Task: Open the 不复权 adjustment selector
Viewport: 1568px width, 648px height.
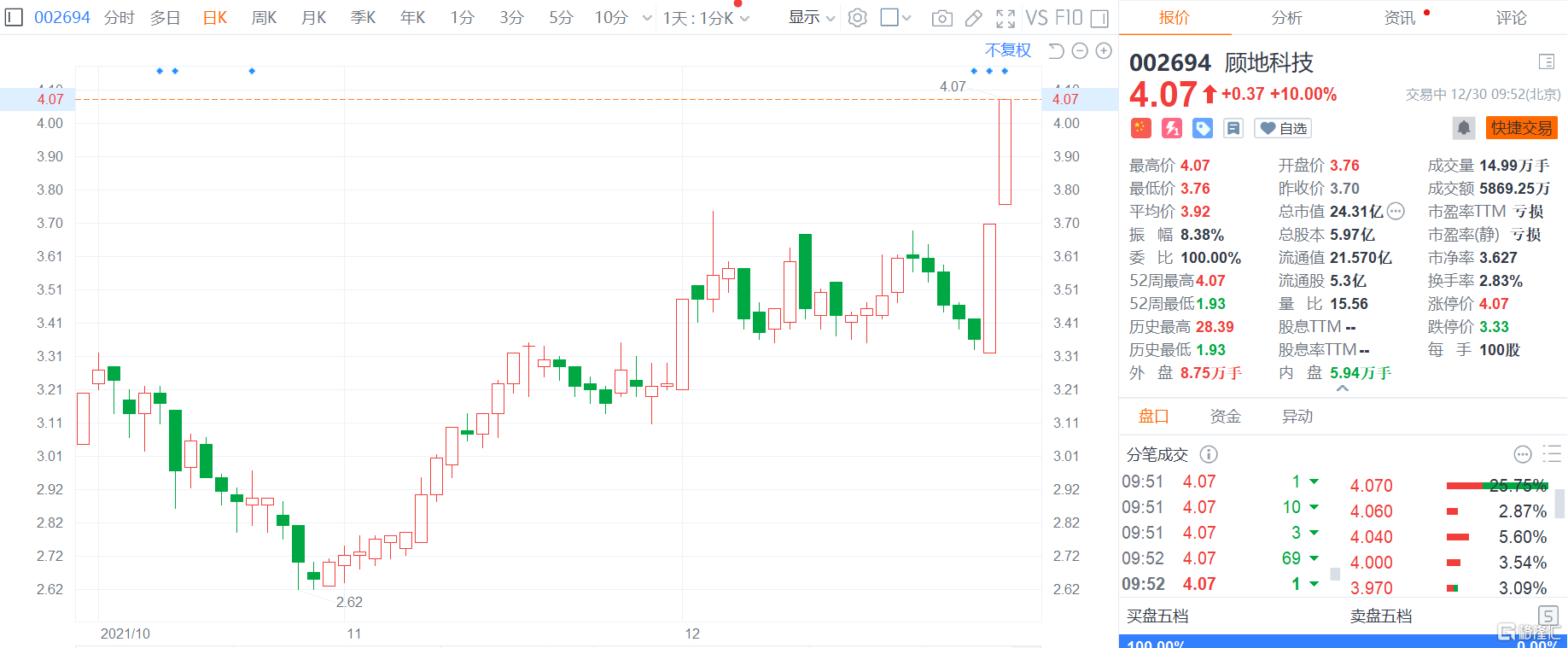Action: [x=1008, y=50]
